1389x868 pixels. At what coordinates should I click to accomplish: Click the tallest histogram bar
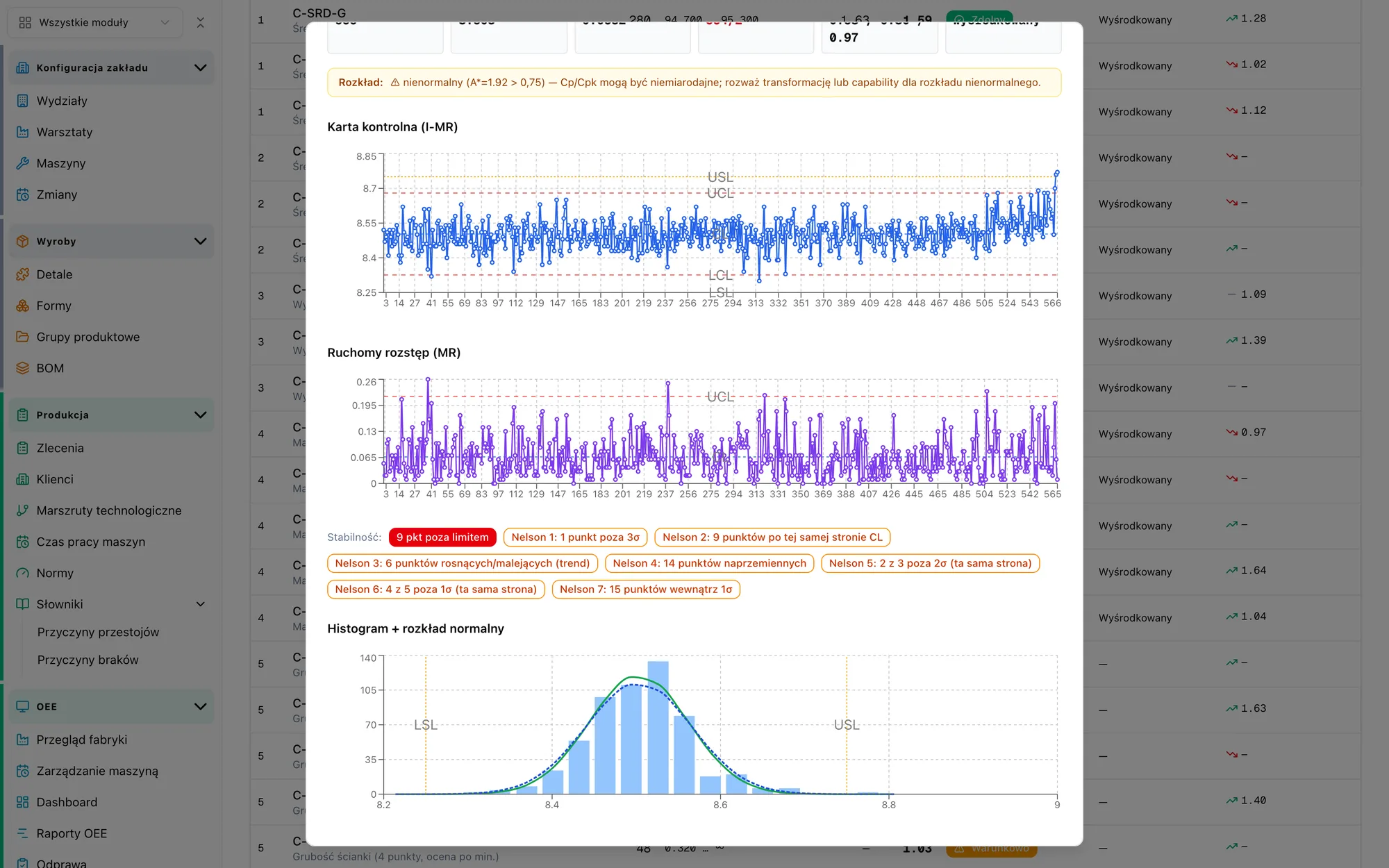click(x=658, y=727)
